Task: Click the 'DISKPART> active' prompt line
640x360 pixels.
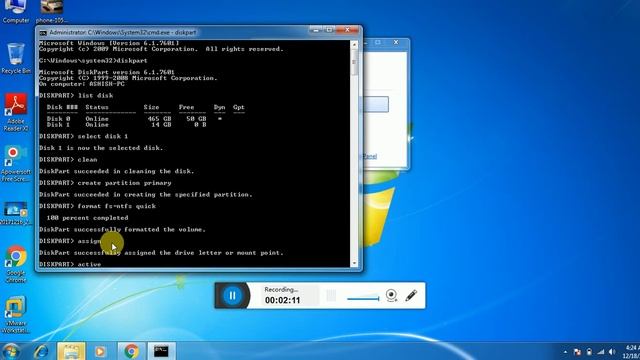Action: click(x=70, y=264)
